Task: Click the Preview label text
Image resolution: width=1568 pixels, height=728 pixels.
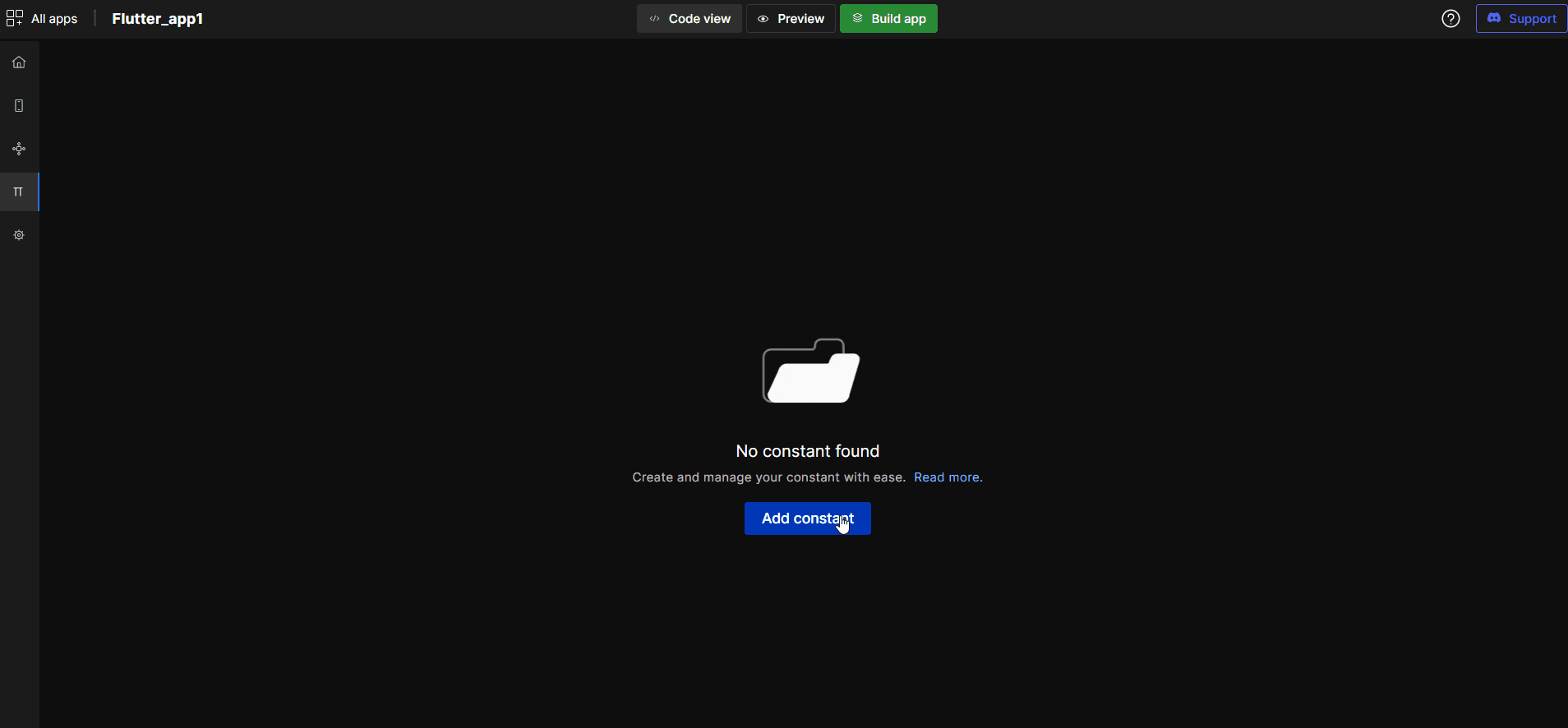Action: pyautogui.click(x=800, y=19)
